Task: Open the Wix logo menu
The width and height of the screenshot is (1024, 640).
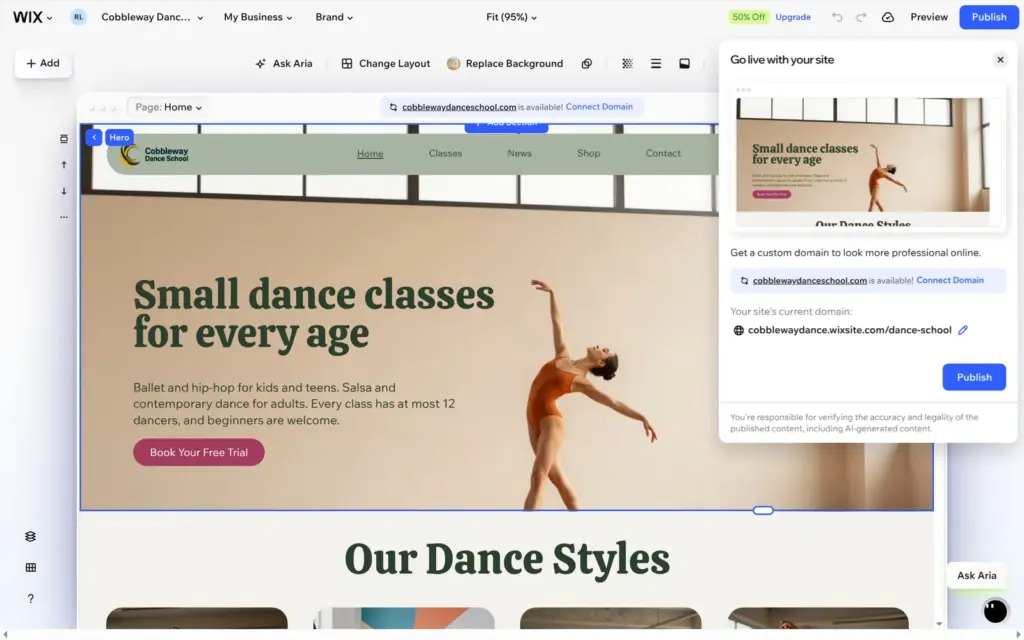Action: coord(32,18)
